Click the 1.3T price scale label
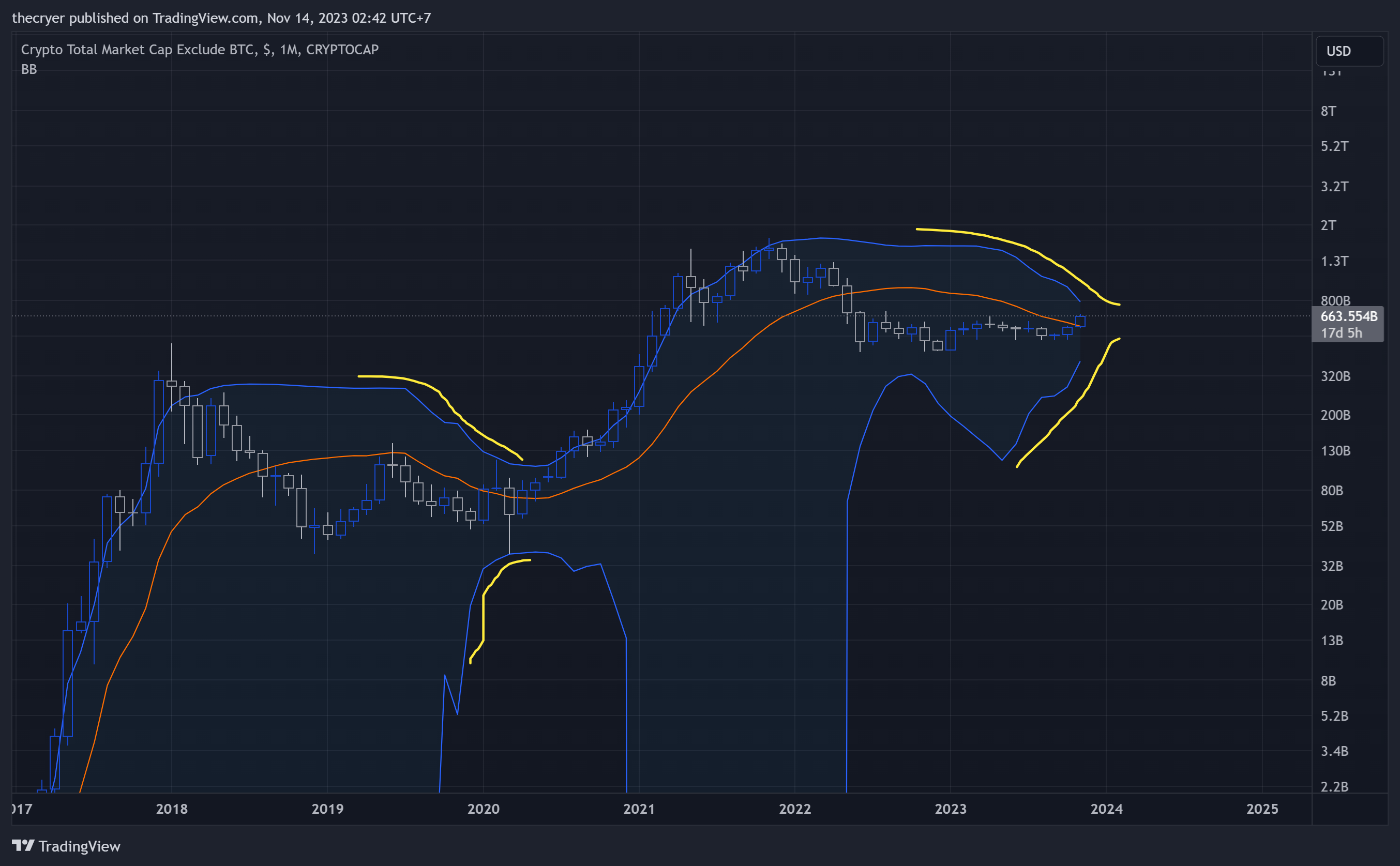The image size is (1400, 866). [1334, 261]
